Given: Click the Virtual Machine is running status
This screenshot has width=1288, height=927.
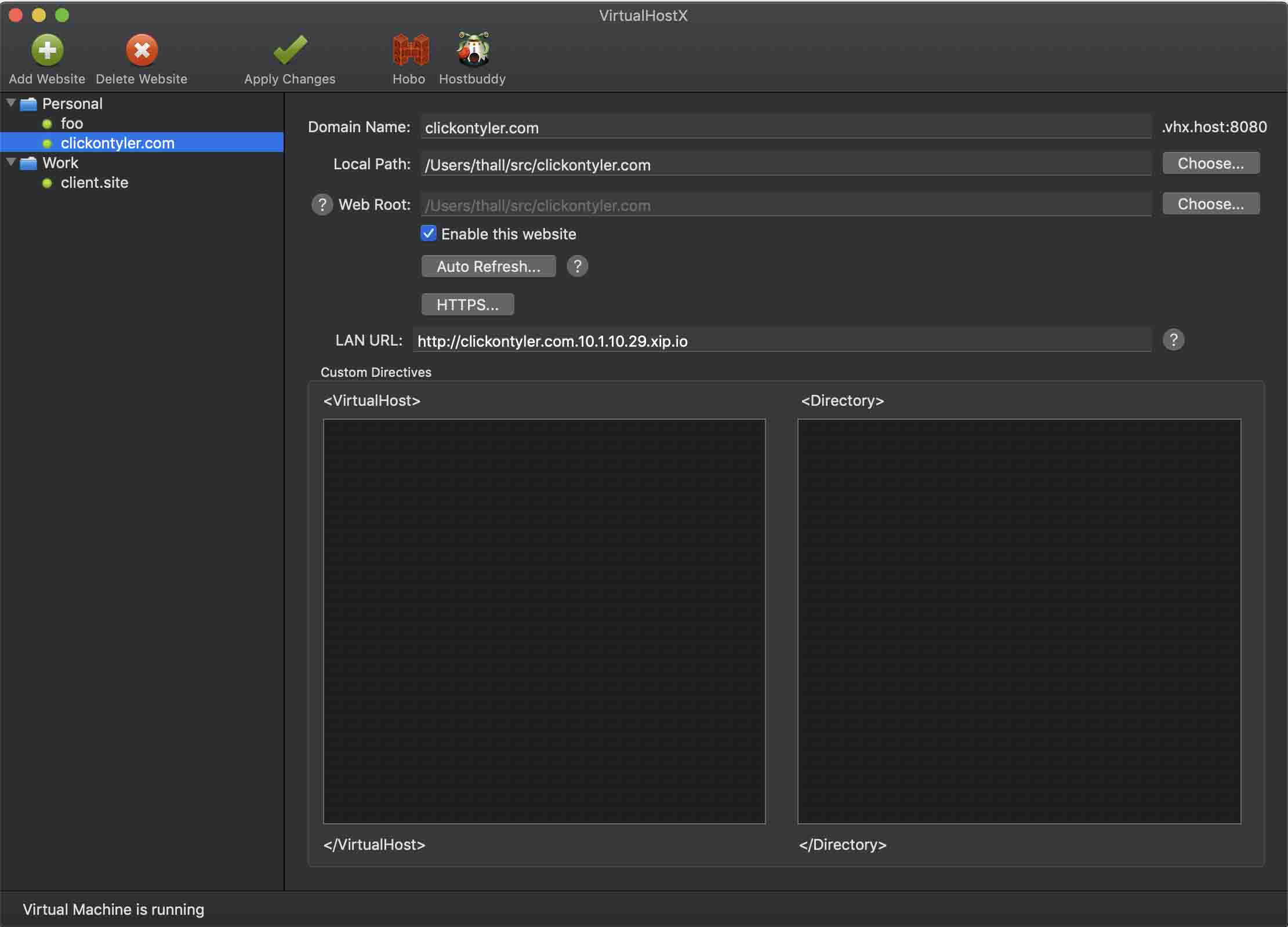Looking at the screenshot, I should [x=114, y=909].
